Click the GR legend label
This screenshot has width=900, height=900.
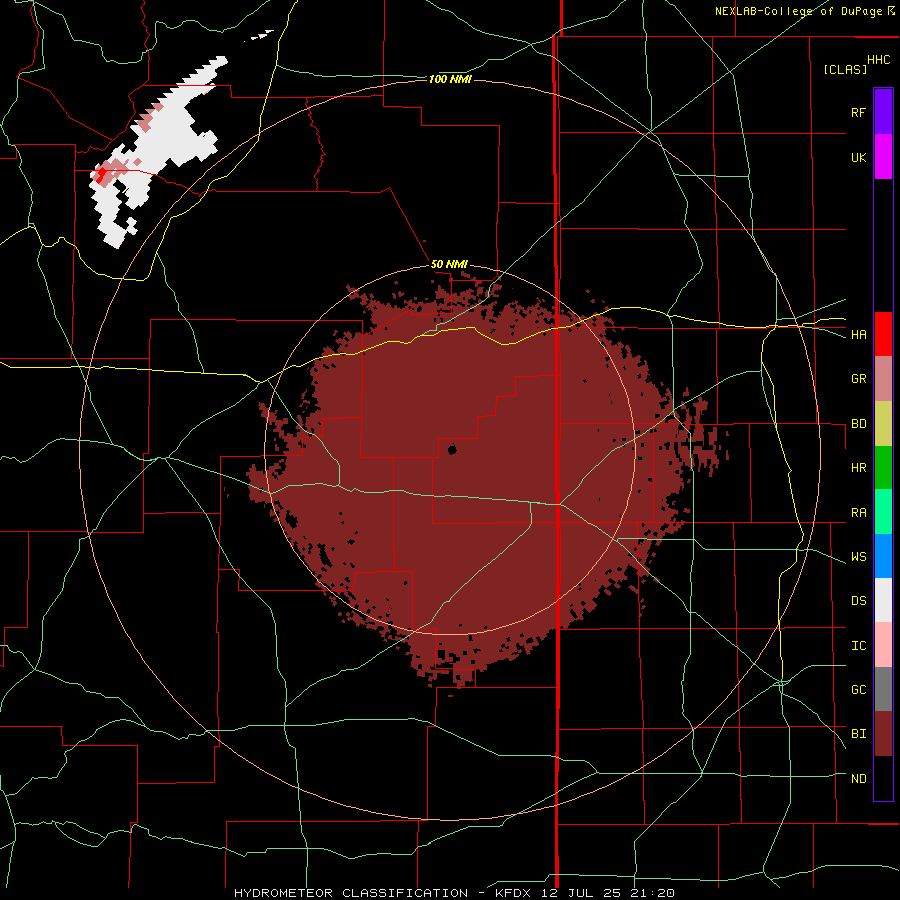[858, 379]
